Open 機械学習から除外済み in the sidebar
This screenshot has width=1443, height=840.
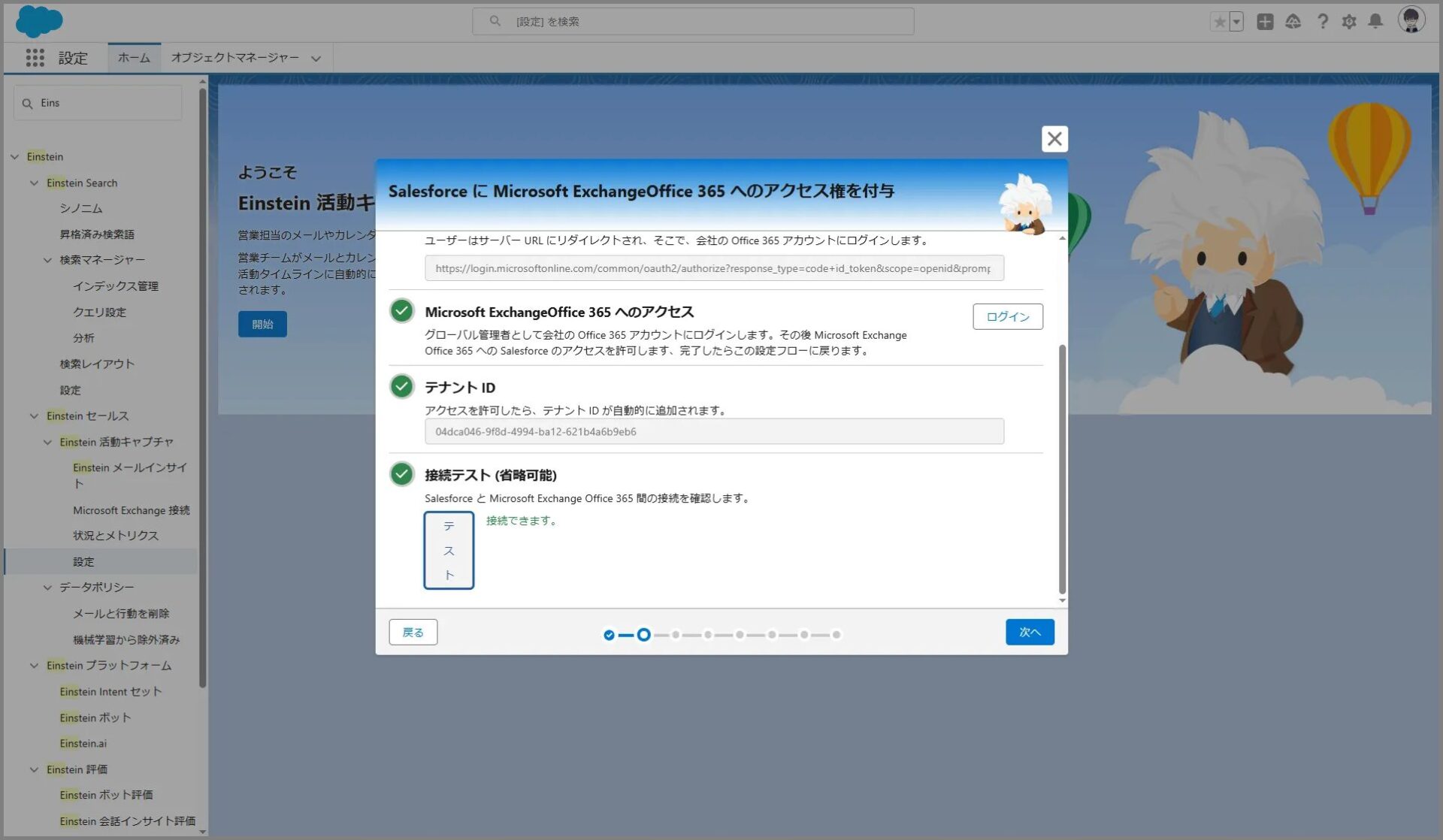click(x=126, y=639)
